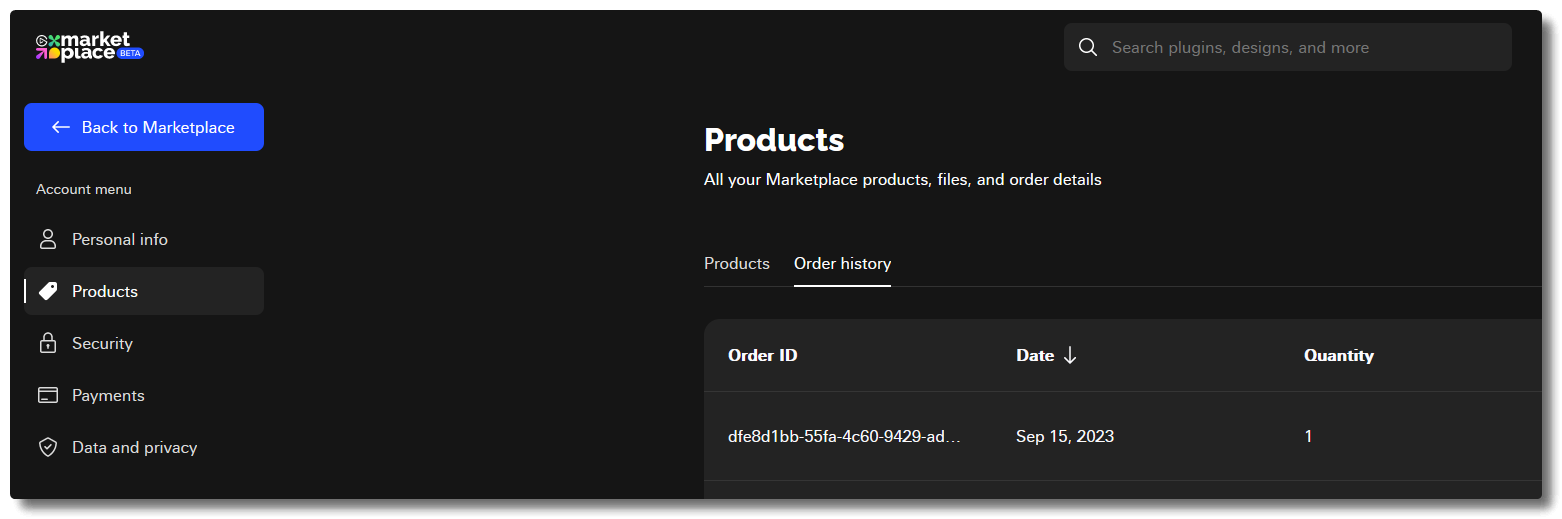Click the Personal info person icon
The width and height of the screenshot is (1562, 519).
point(48,239)
